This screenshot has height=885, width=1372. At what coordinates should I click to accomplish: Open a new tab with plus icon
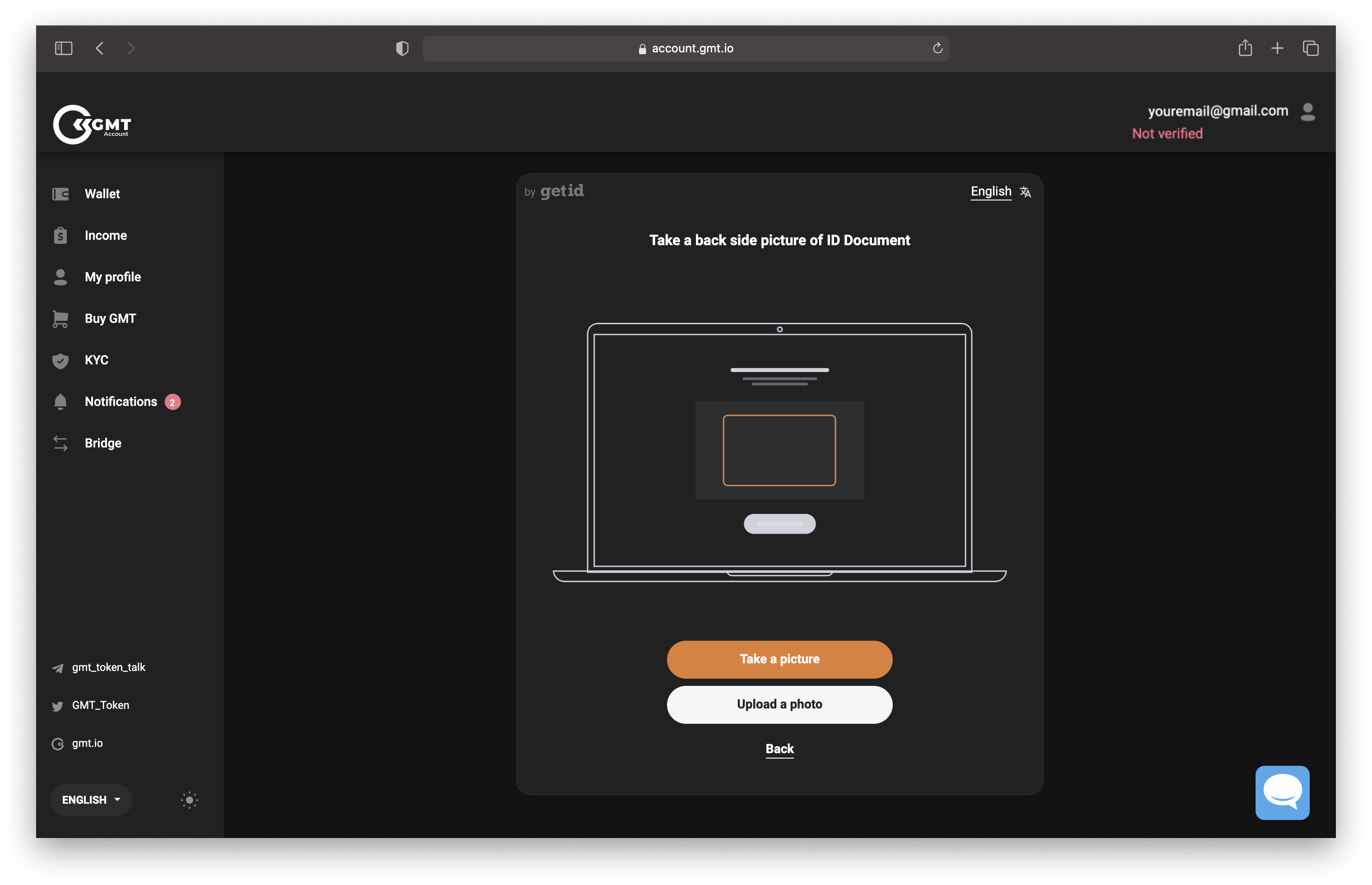(1277, 48)
